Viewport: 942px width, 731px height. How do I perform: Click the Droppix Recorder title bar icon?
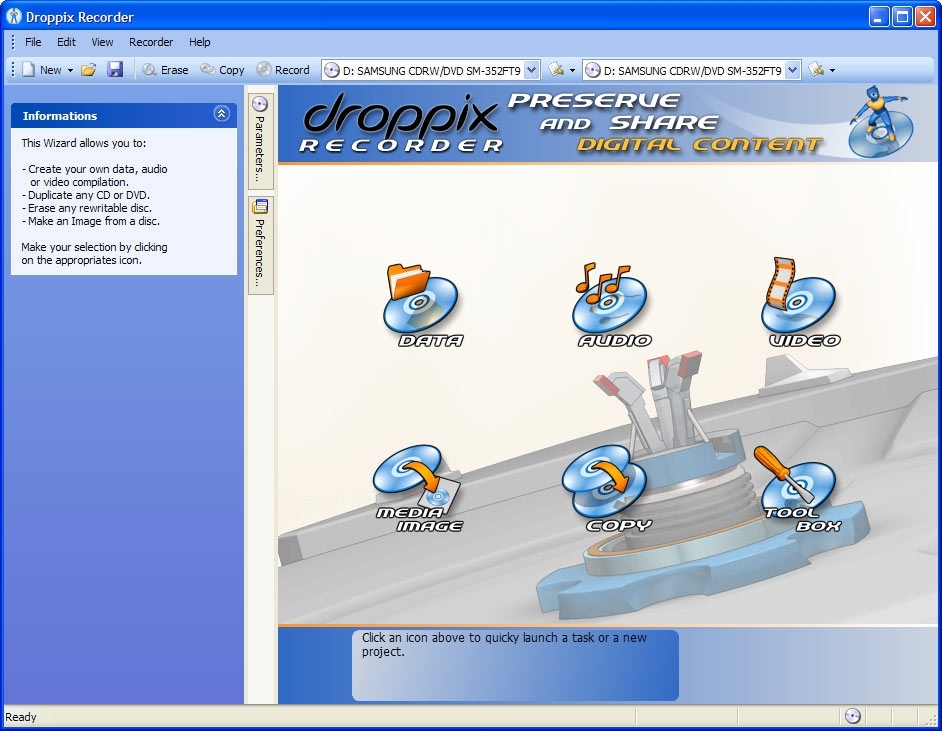13,16
